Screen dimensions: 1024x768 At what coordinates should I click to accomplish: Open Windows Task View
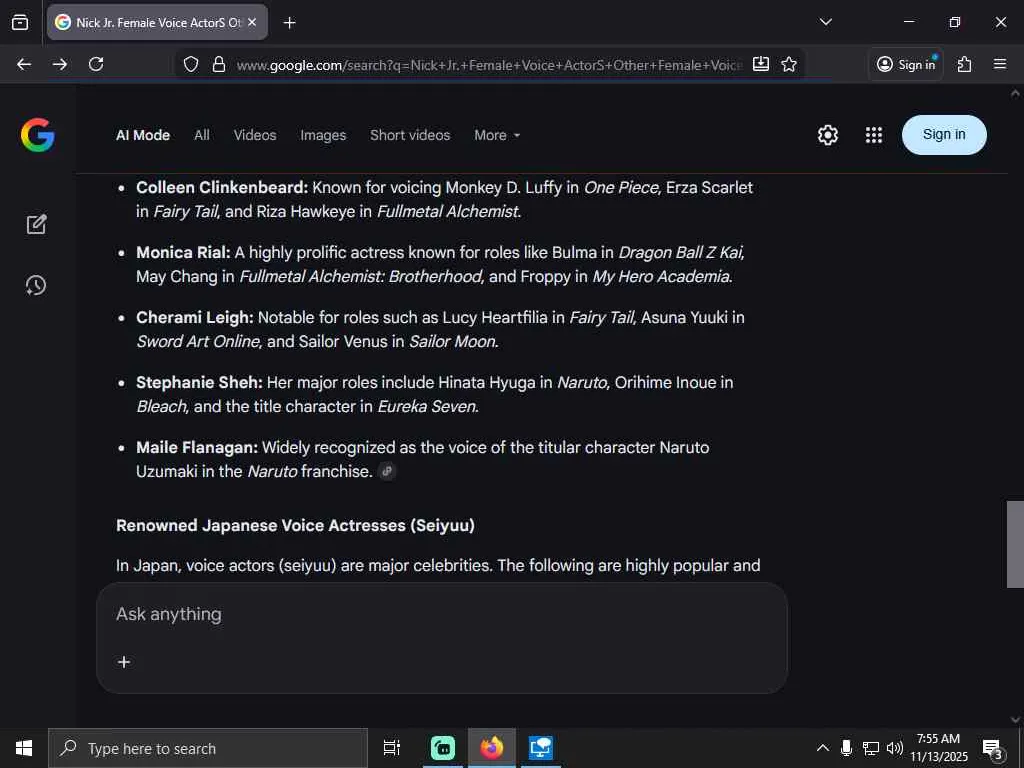(x=392, y=748)
